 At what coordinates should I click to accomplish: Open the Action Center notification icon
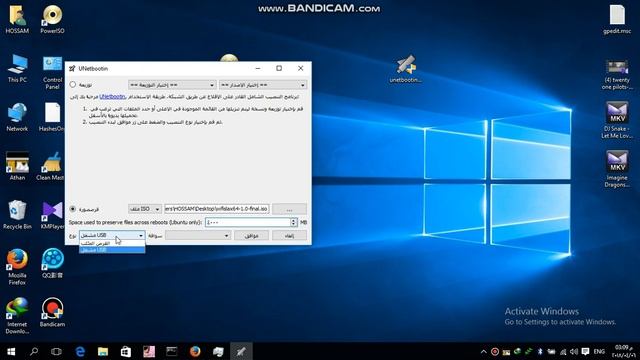[x=585, y=351]
